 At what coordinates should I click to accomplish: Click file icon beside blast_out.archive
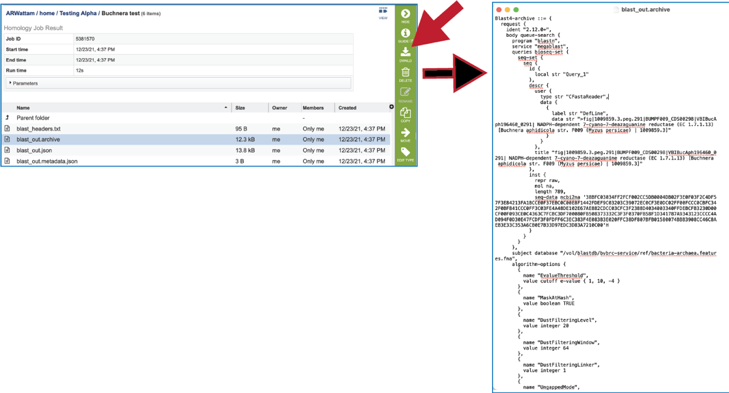[x=7, y=139]
